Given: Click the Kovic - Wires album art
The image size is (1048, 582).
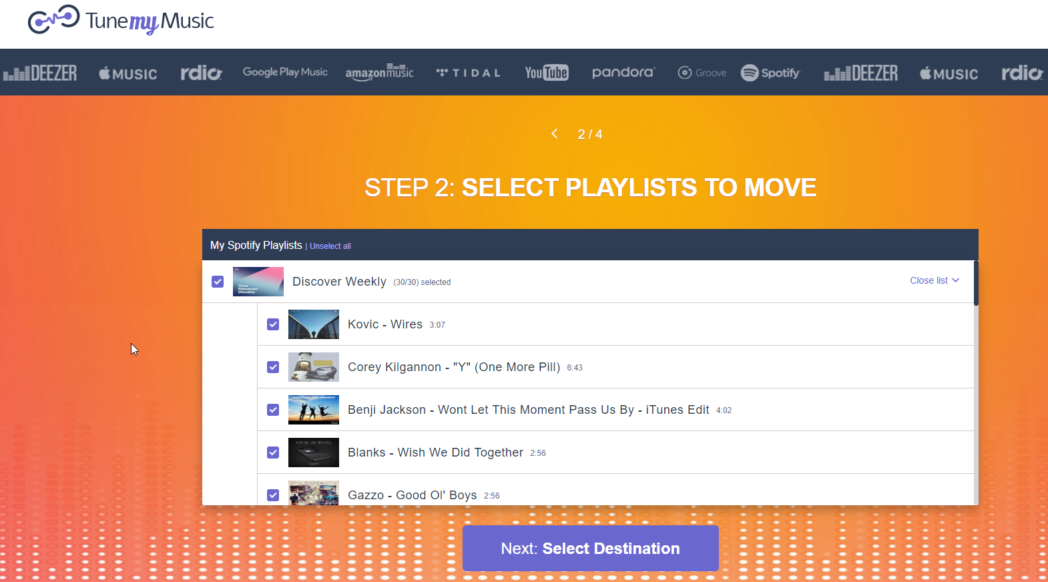Looking at the screenshot, I should point(313,324).
